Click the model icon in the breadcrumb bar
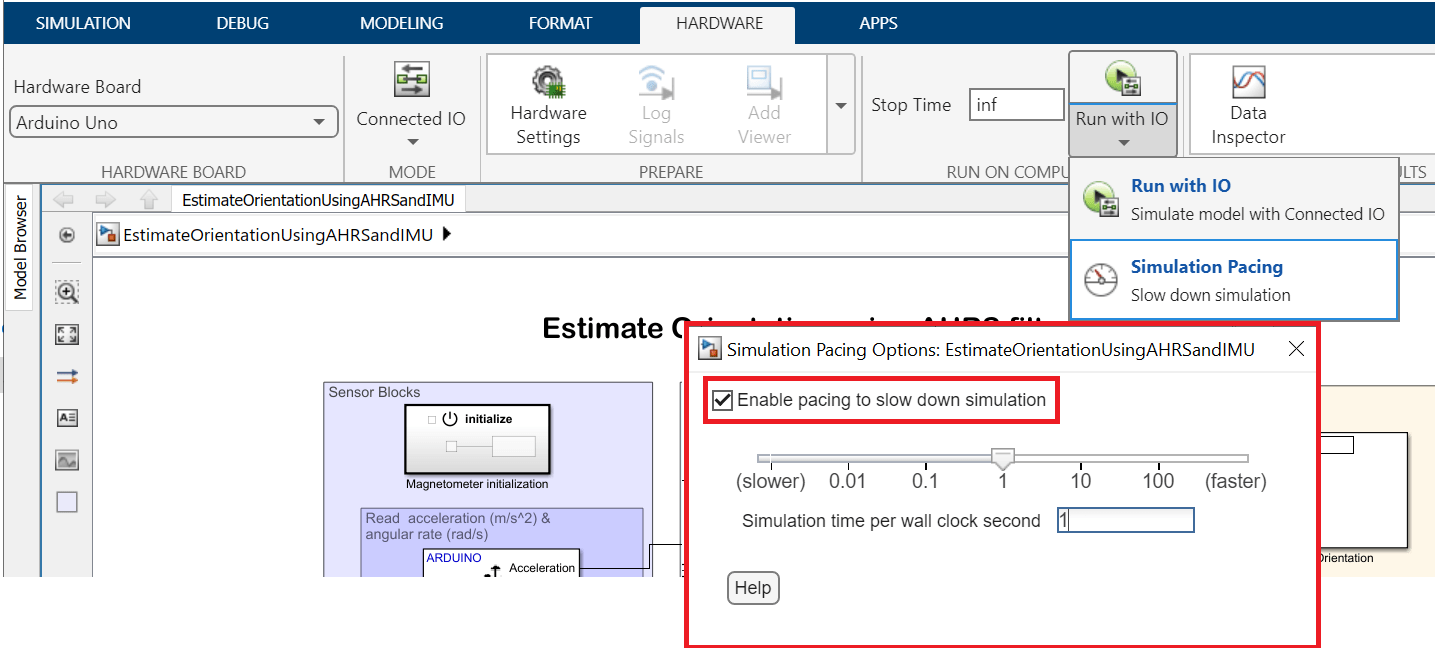Image resolution: width=1435 pixels, height=648 pixels. [108, 235]
